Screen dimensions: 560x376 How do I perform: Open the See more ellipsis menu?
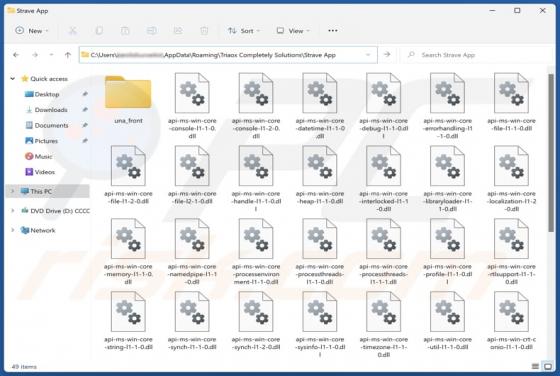(x=332, y=31)
